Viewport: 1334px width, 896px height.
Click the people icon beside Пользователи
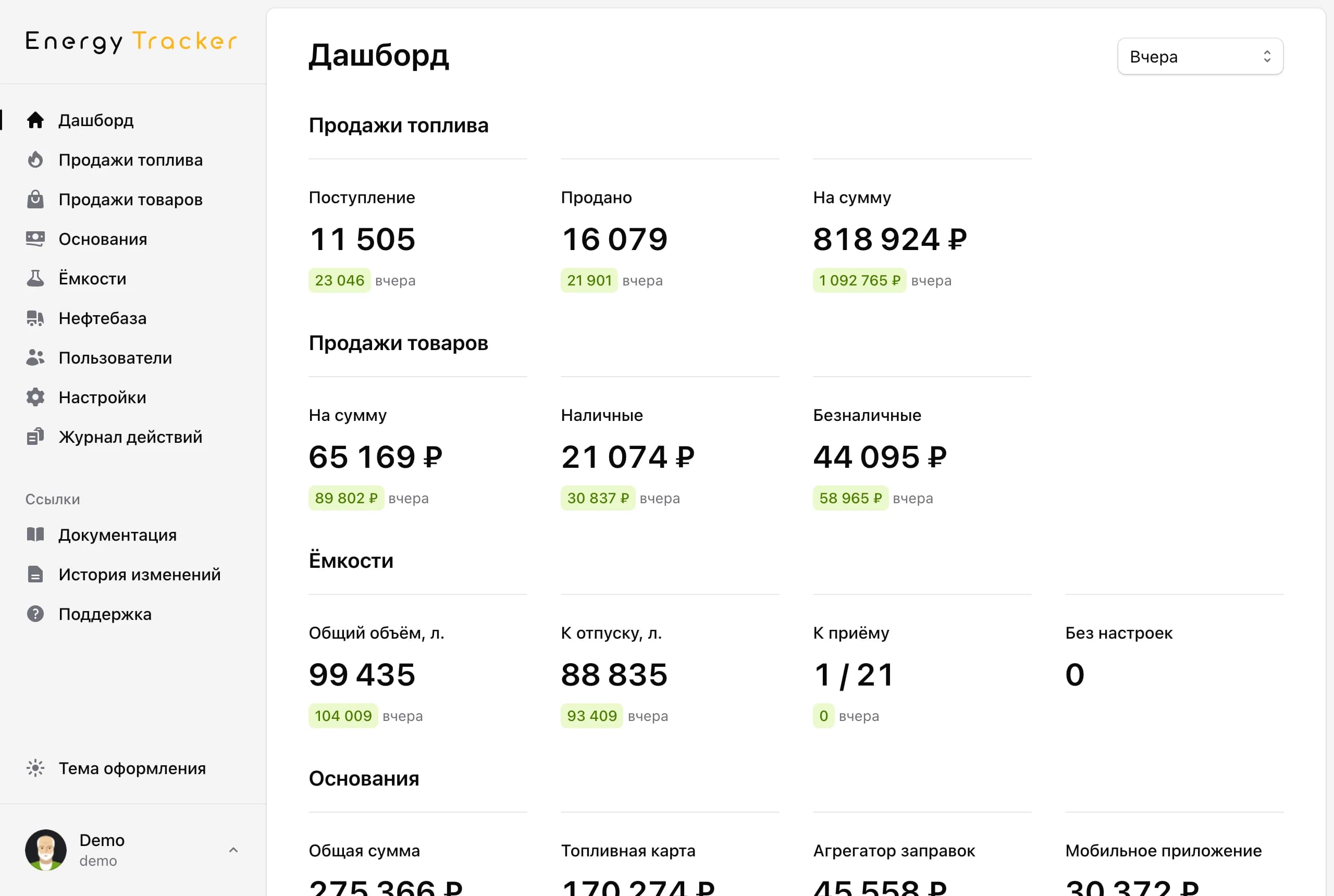35,358
